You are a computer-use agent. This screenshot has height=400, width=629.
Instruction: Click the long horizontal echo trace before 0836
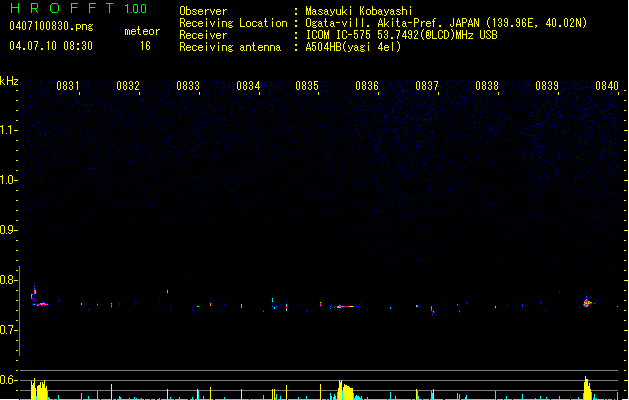(x=346, y=306)
